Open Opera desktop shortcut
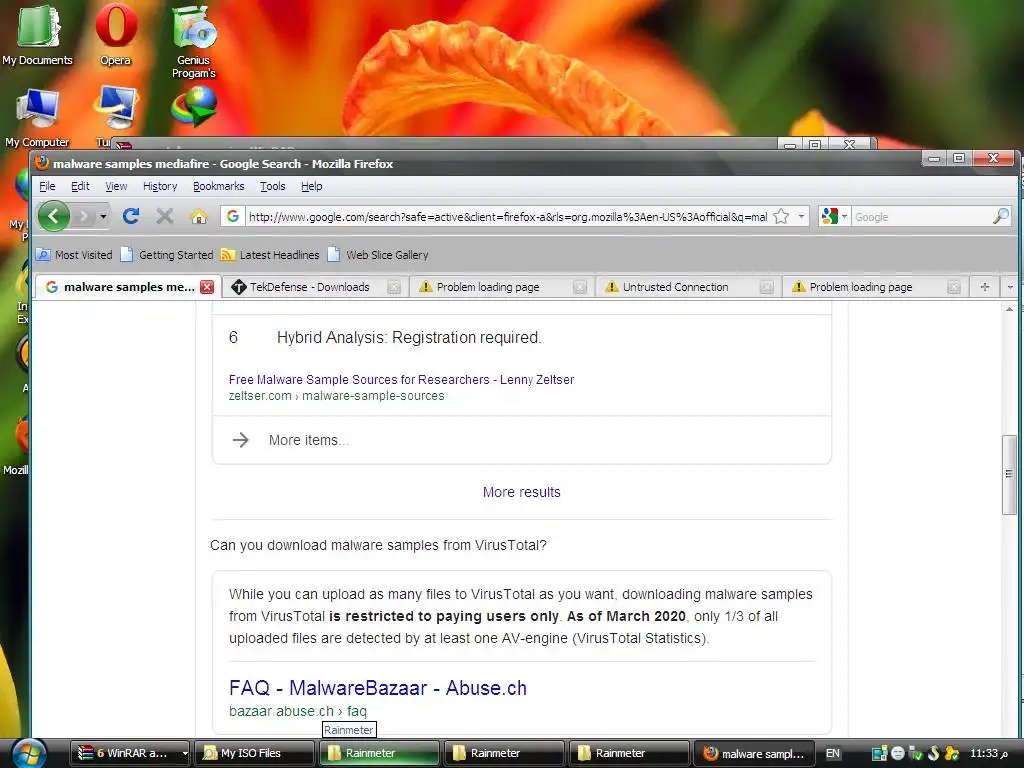The height and width of the screenshot is (768, 1024). click(x=116, y=35)
